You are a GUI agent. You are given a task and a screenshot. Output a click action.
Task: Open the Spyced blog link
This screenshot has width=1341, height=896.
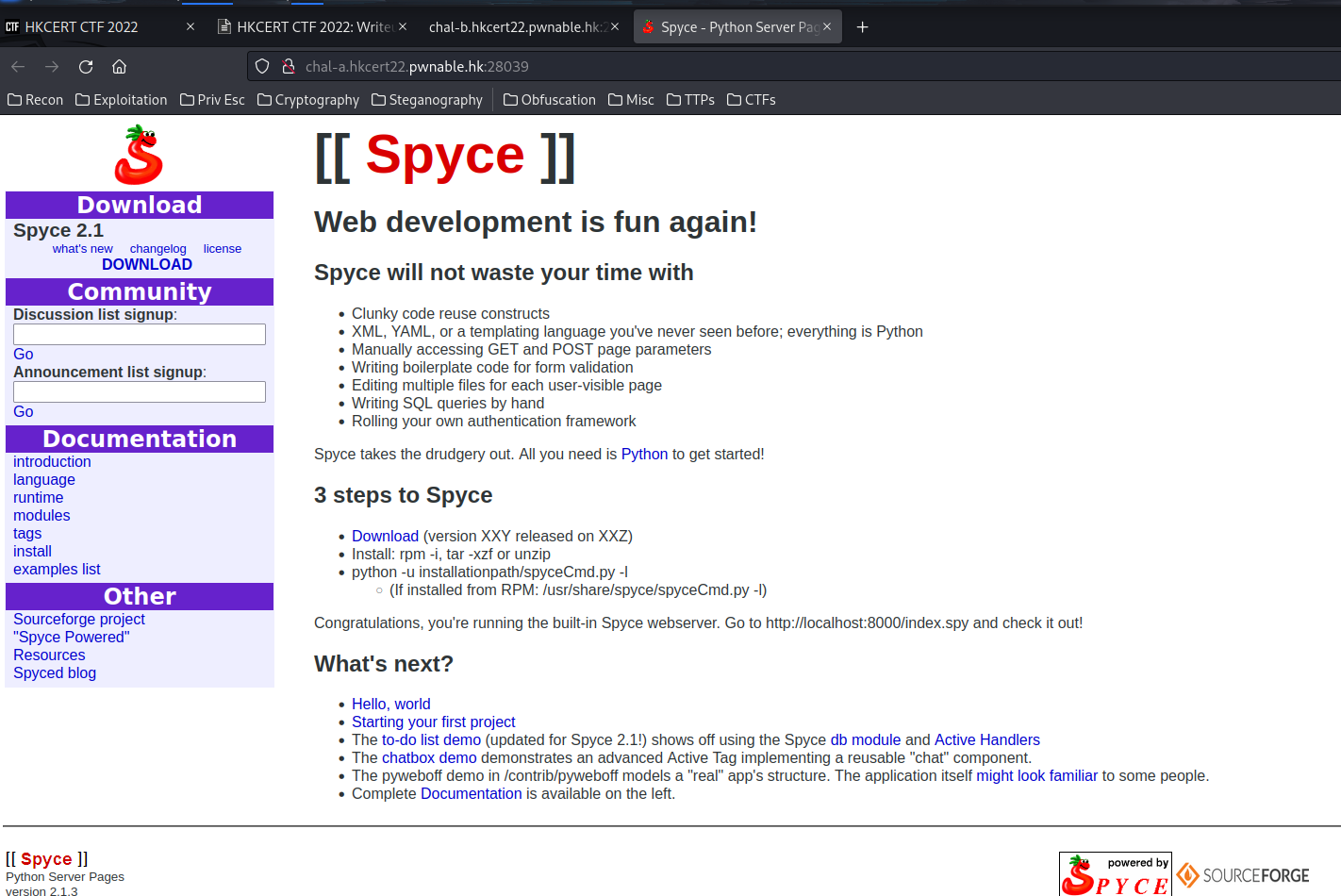(55, 673)
